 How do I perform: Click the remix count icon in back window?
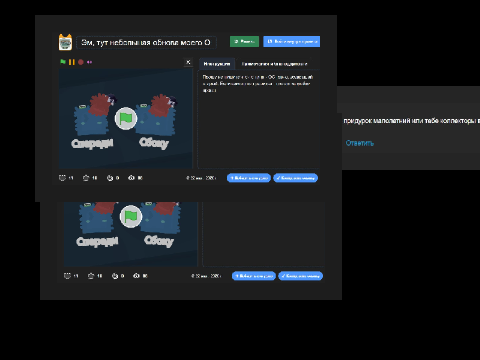pyautogui.click(x=115, y=276)
